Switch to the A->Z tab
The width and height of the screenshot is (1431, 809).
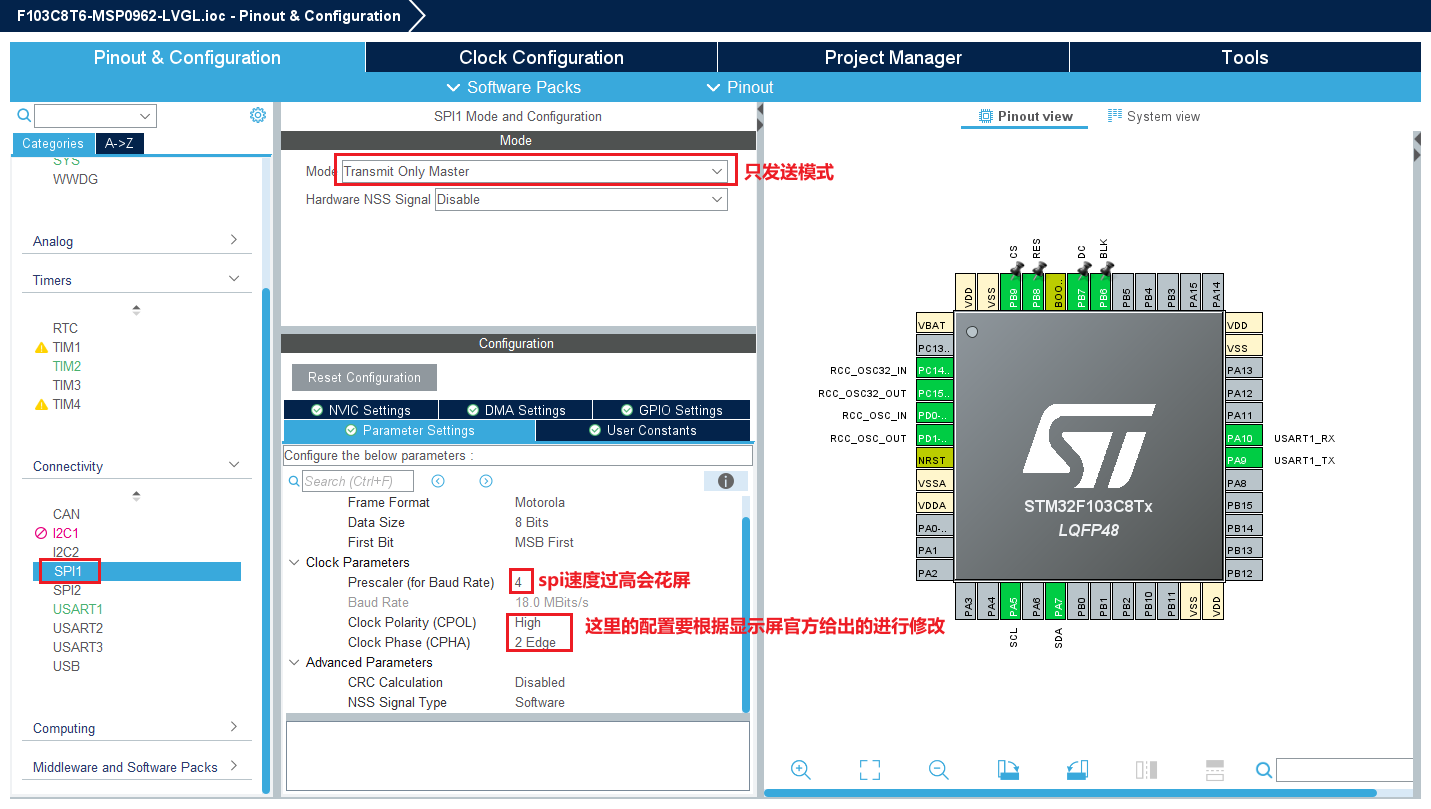tap(120, 143)
